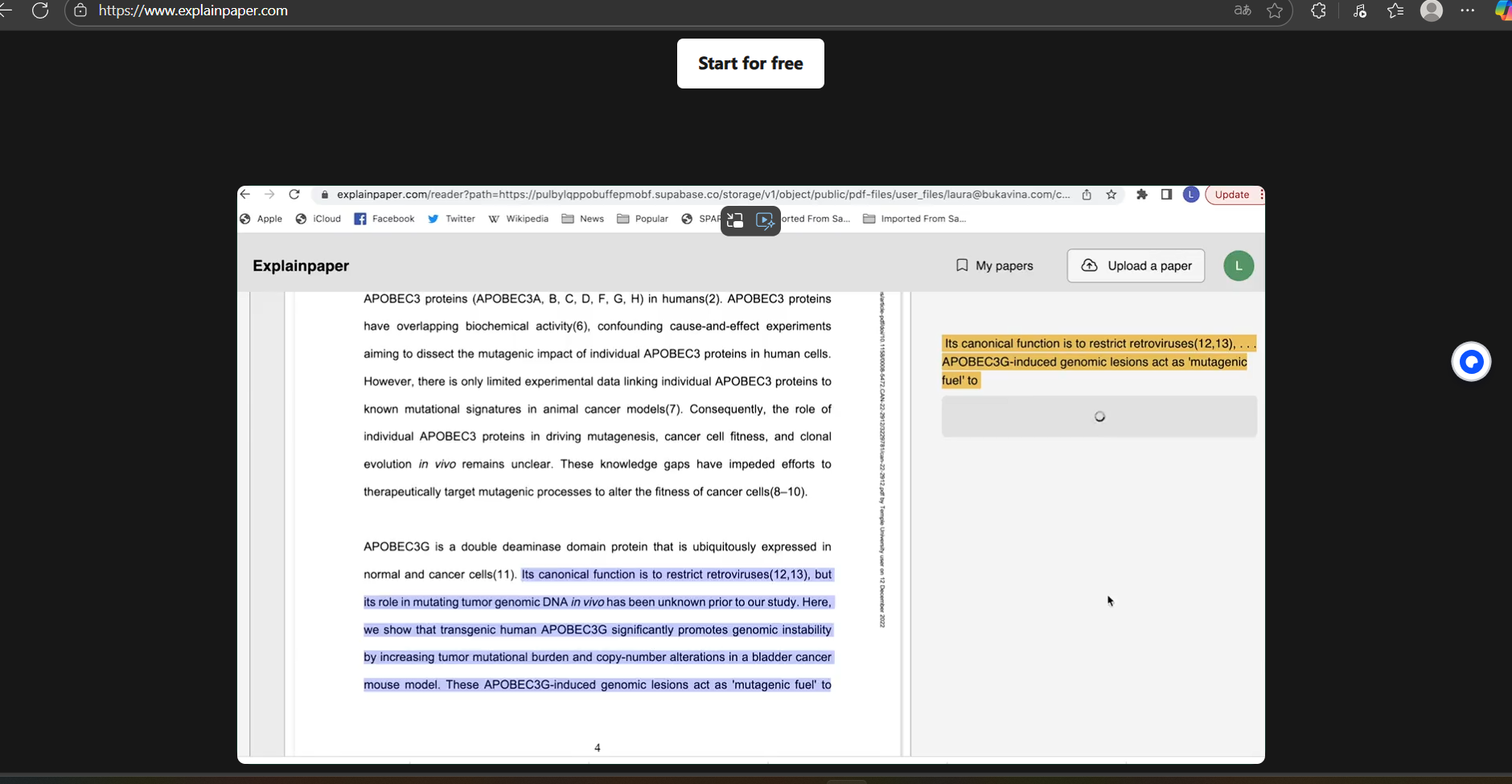Open the News bookmarks folder in the demo
This screenshot has height=784, width=1512.
(x=582, y=219)
